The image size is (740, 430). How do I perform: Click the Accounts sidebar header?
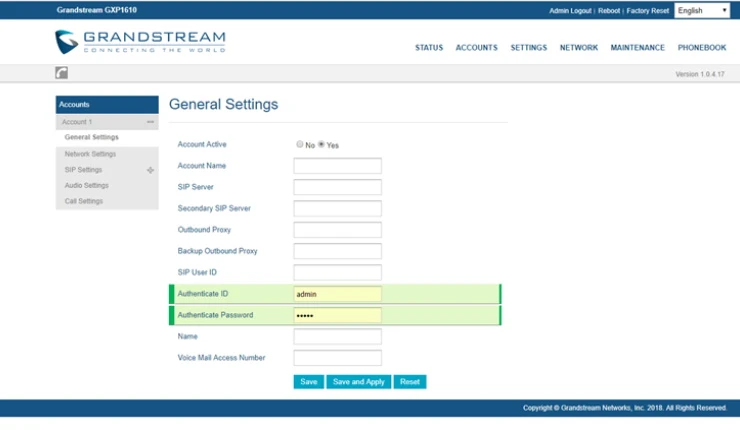point(107,104)
